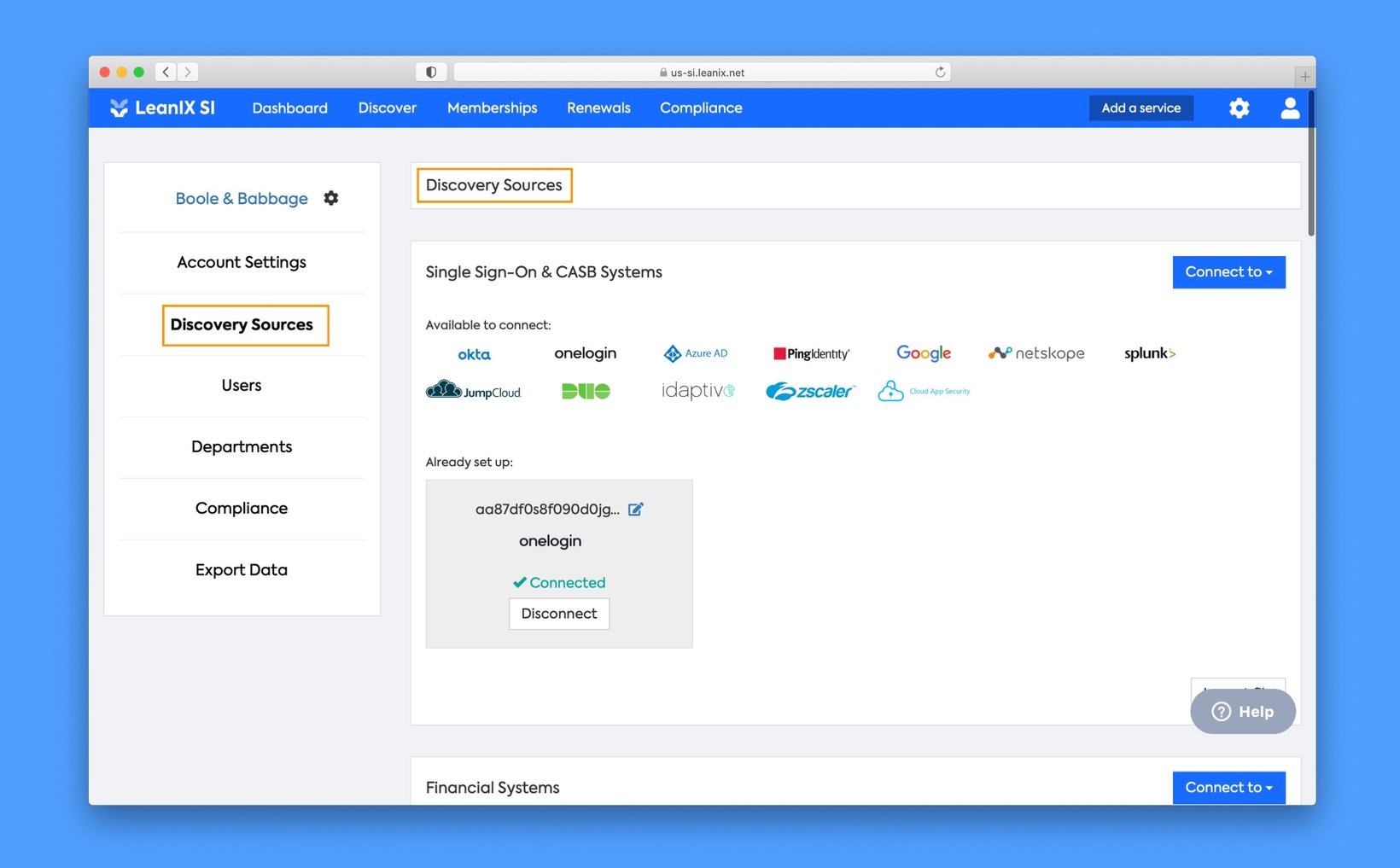Expand Connect to dropdown for Single Sign-On
The width and height of the screenshot is (1400, 868).
click(1228, 272)
